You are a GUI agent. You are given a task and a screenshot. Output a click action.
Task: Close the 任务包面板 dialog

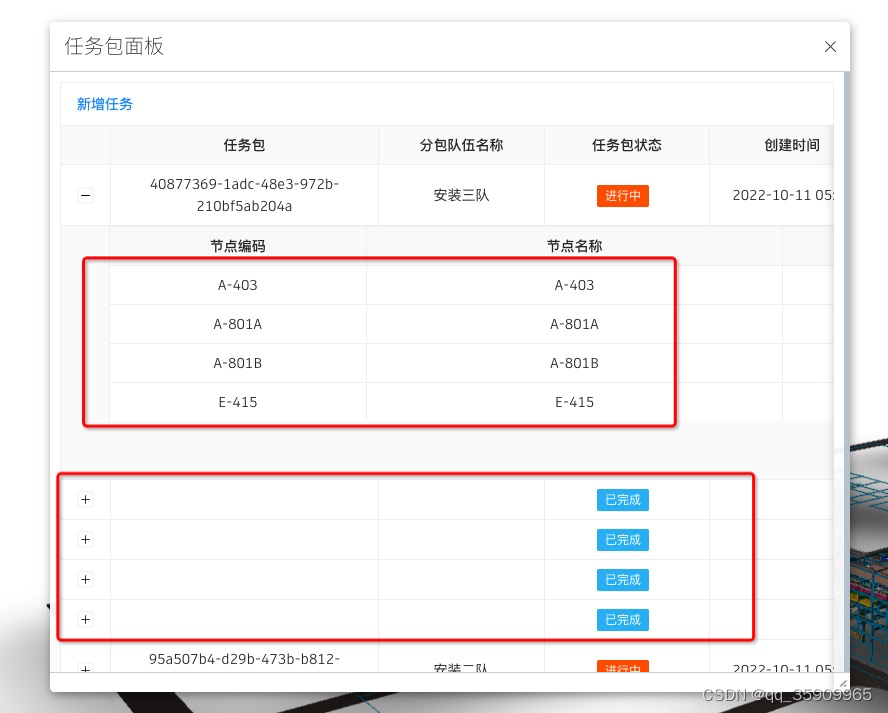coord(830,46)
